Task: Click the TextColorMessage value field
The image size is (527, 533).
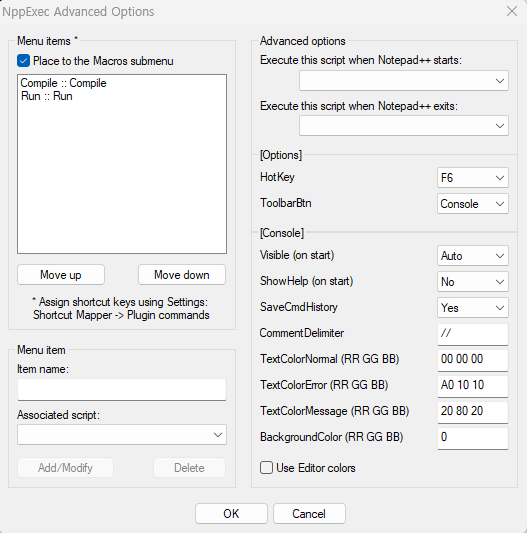Action: [473, 412]
